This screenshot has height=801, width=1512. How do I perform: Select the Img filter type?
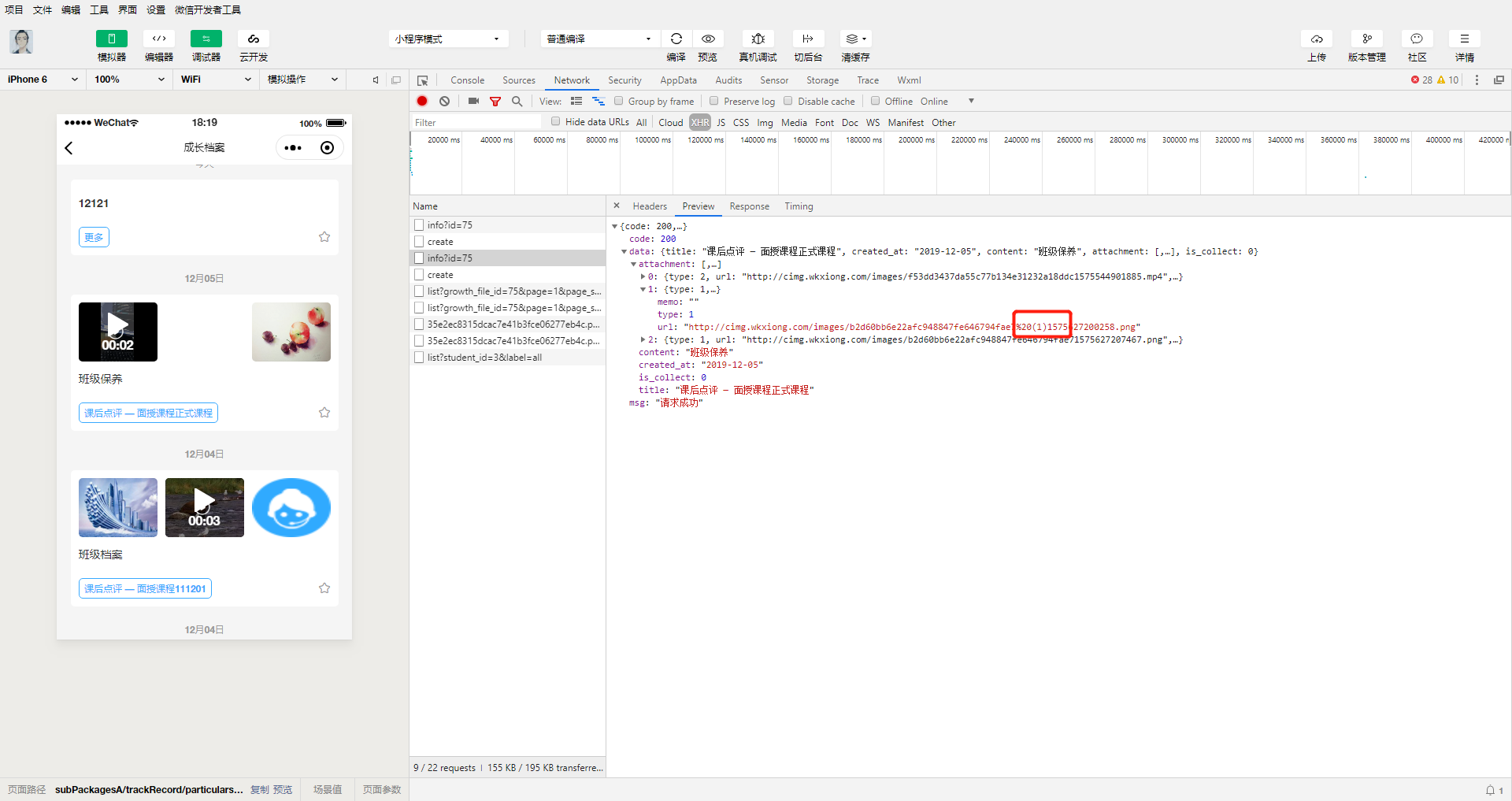coord(765,123)
